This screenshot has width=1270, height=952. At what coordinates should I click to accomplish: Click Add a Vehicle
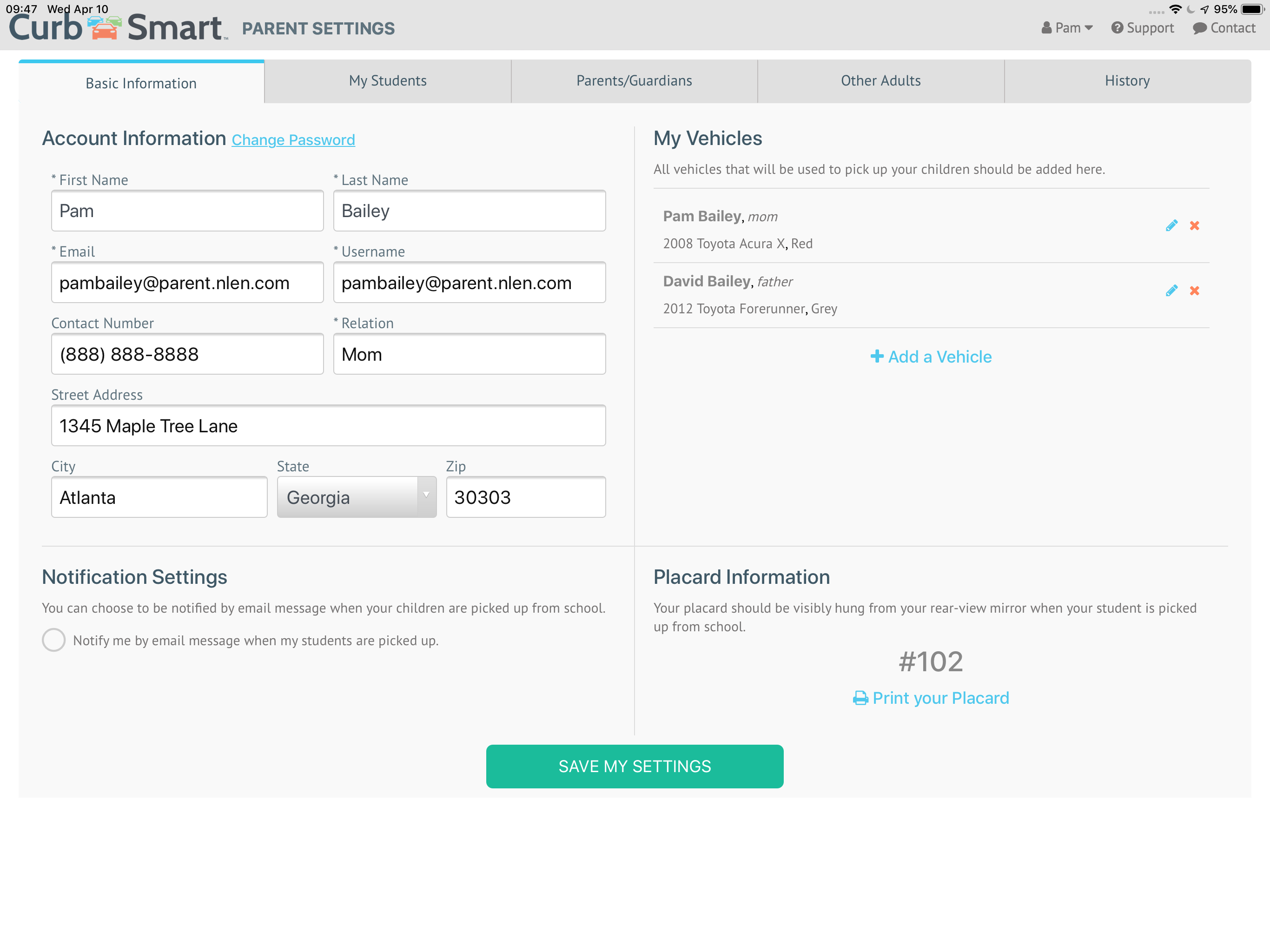click(x=931, y=357)
